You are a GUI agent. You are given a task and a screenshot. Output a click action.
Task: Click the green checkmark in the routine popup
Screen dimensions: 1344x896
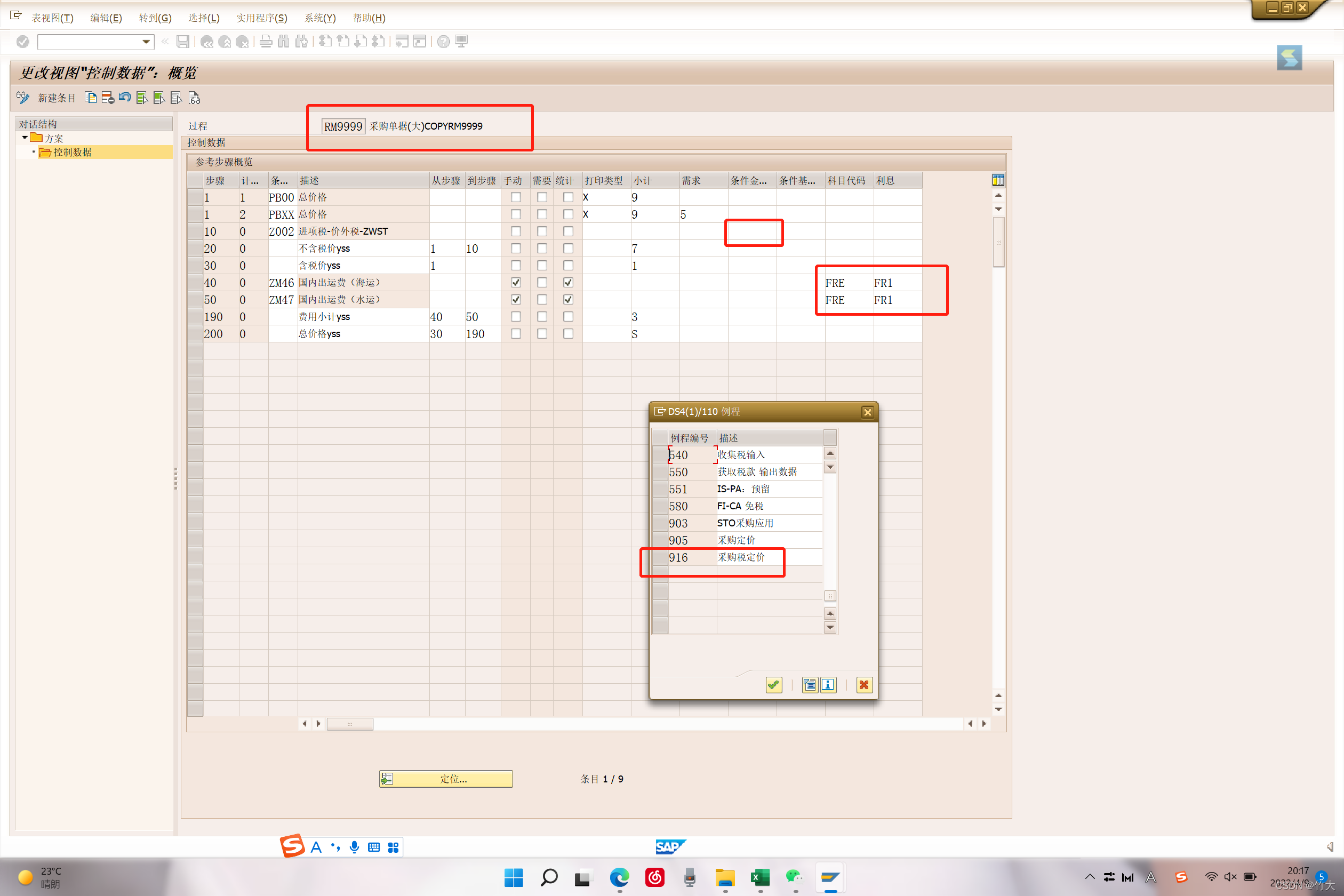coord(774,685)
